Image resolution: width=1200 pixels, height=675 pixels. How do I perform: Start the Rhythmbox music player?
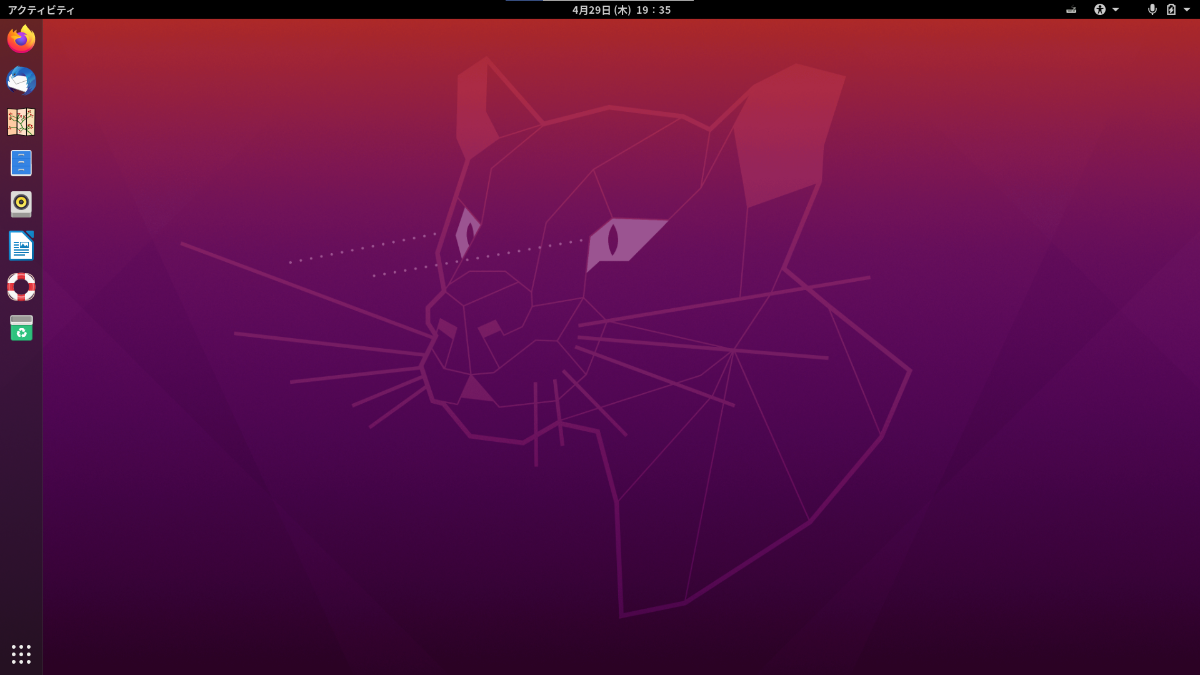20,204
